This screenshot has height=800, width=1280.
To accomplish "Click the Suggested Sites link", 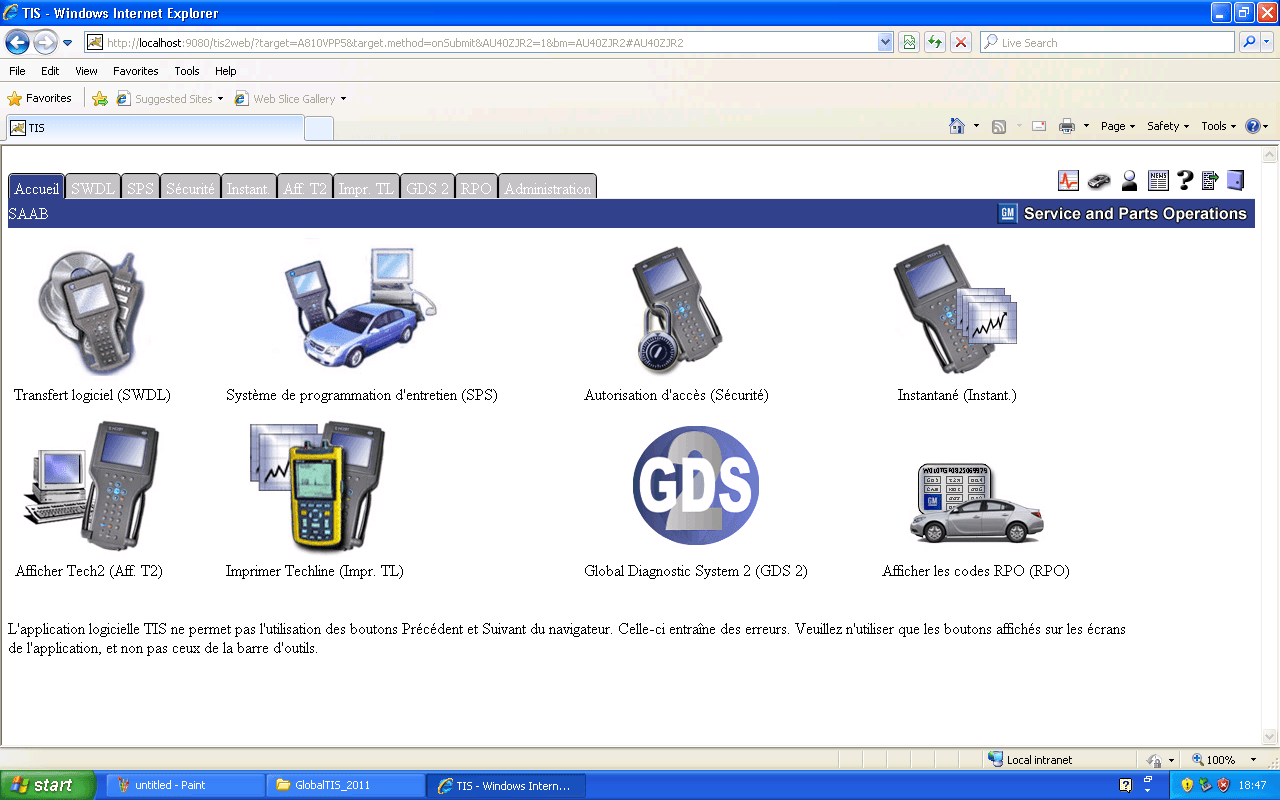I will (176, 98).
